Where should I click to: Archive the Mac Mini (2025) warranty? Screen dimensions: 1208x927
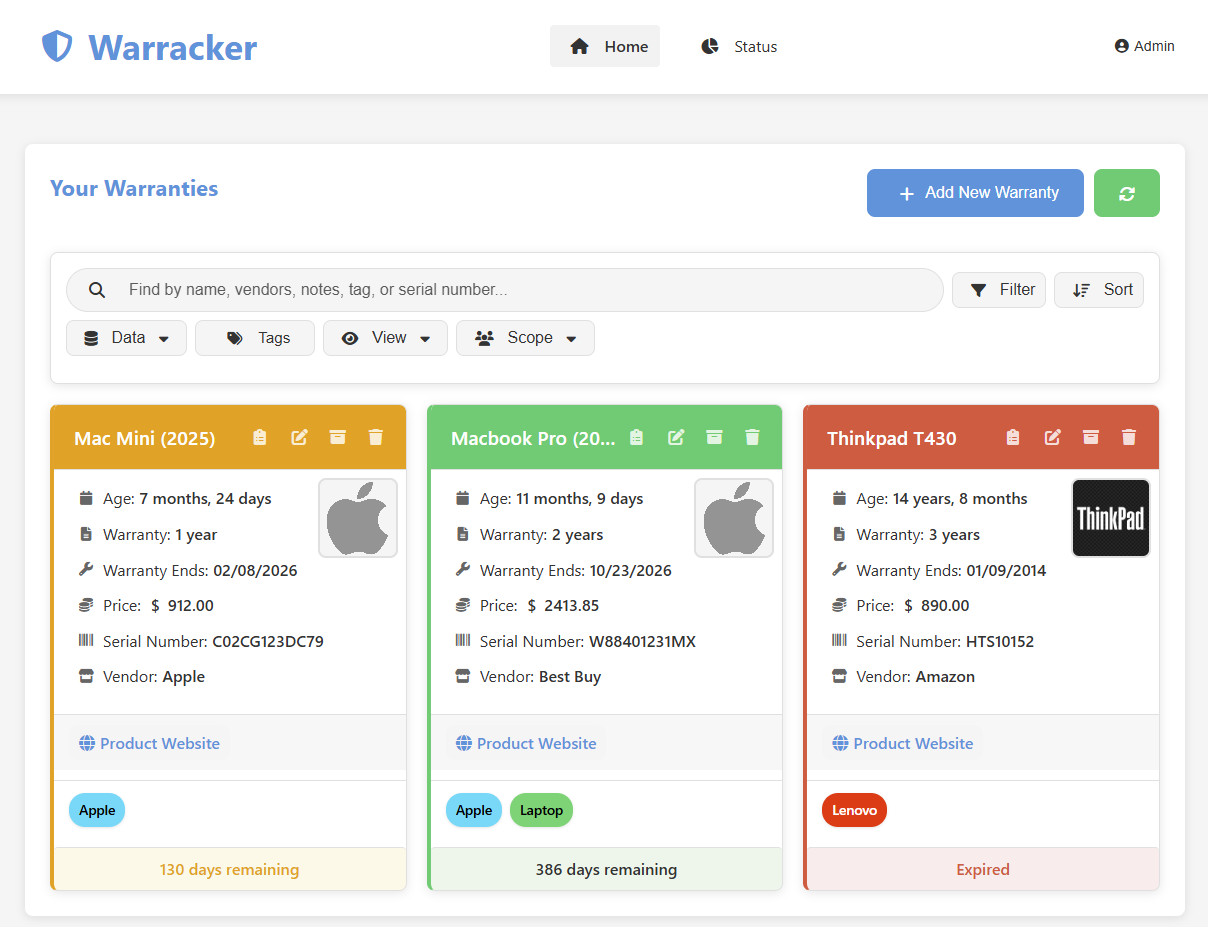tap(338, 437)
